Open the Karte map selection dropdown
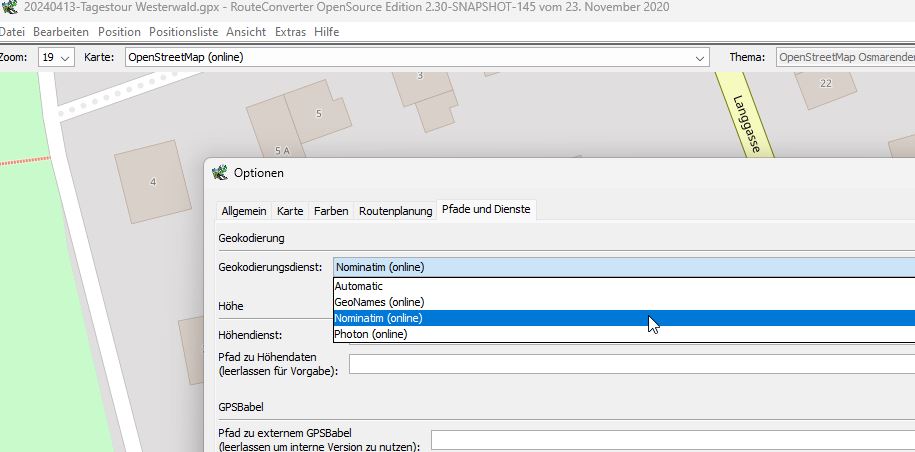The width and height of the screenshot is (915, 452). [415, 57]
